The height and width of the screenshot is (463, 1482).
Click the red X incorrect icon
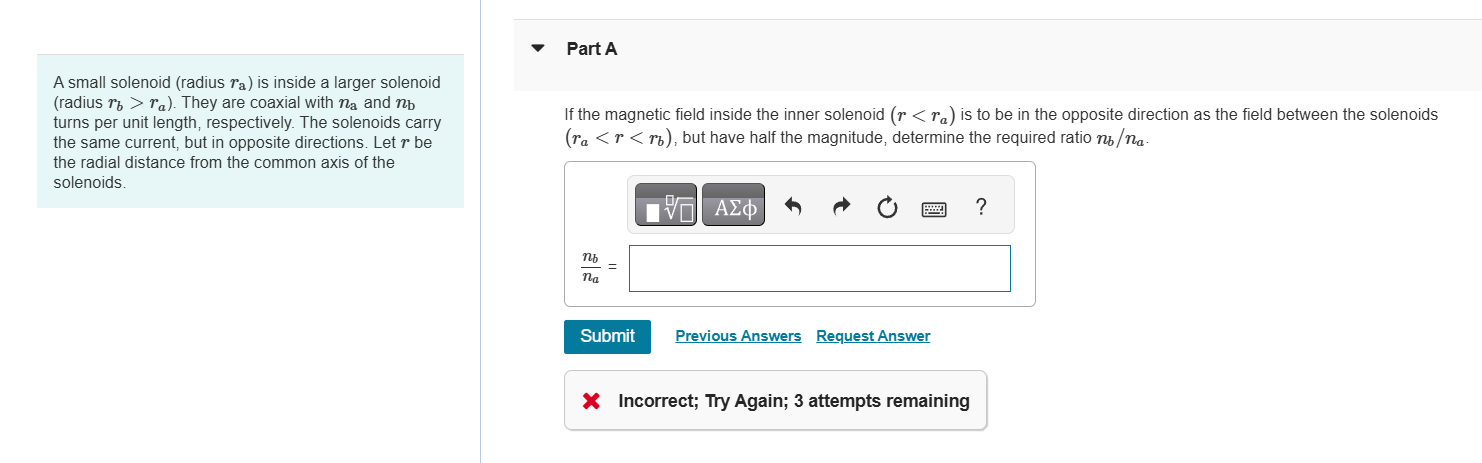[591, 401]
